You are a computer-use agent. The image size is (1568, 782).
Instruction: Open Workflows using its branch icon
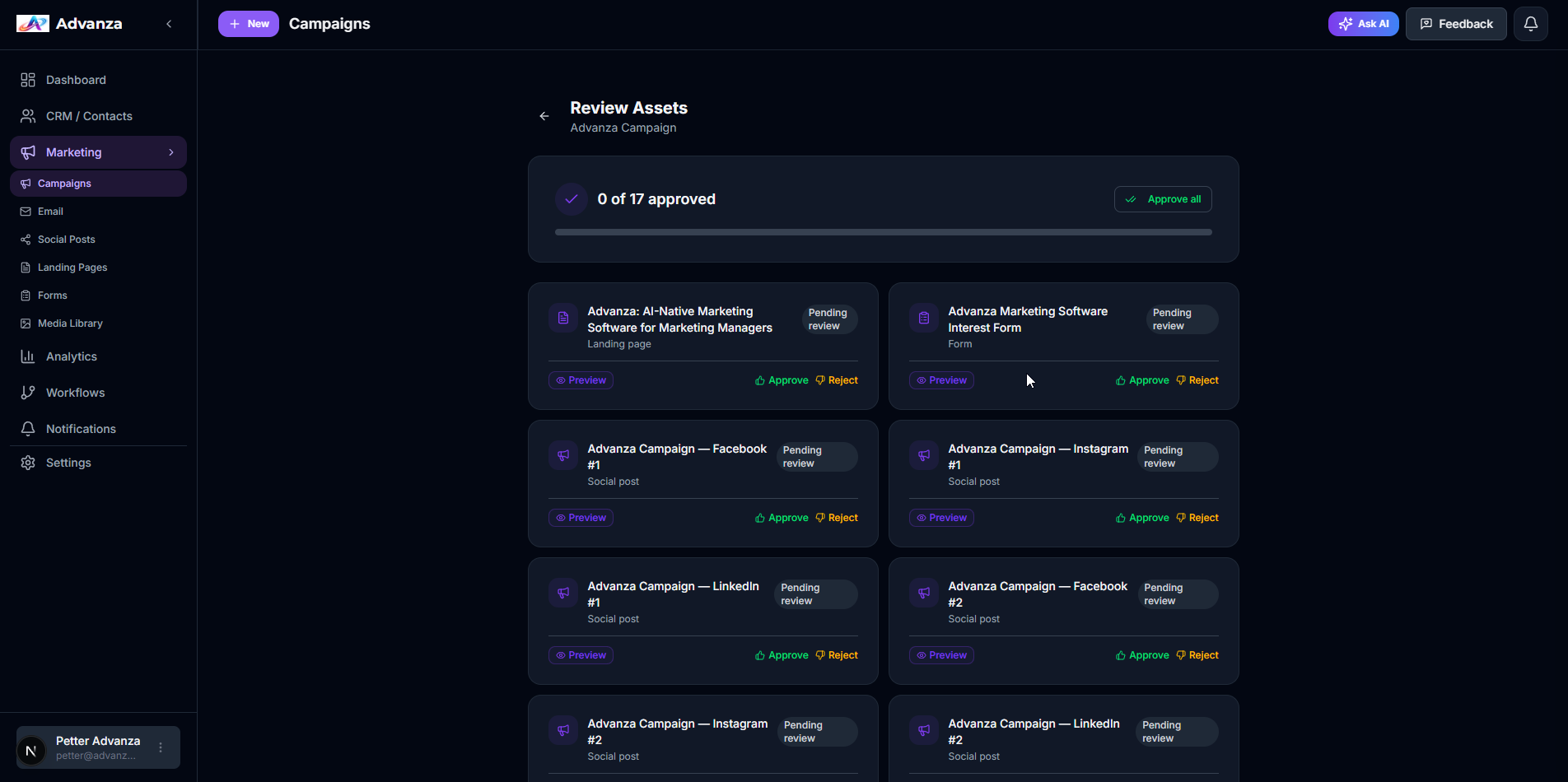tap(27, 392)
